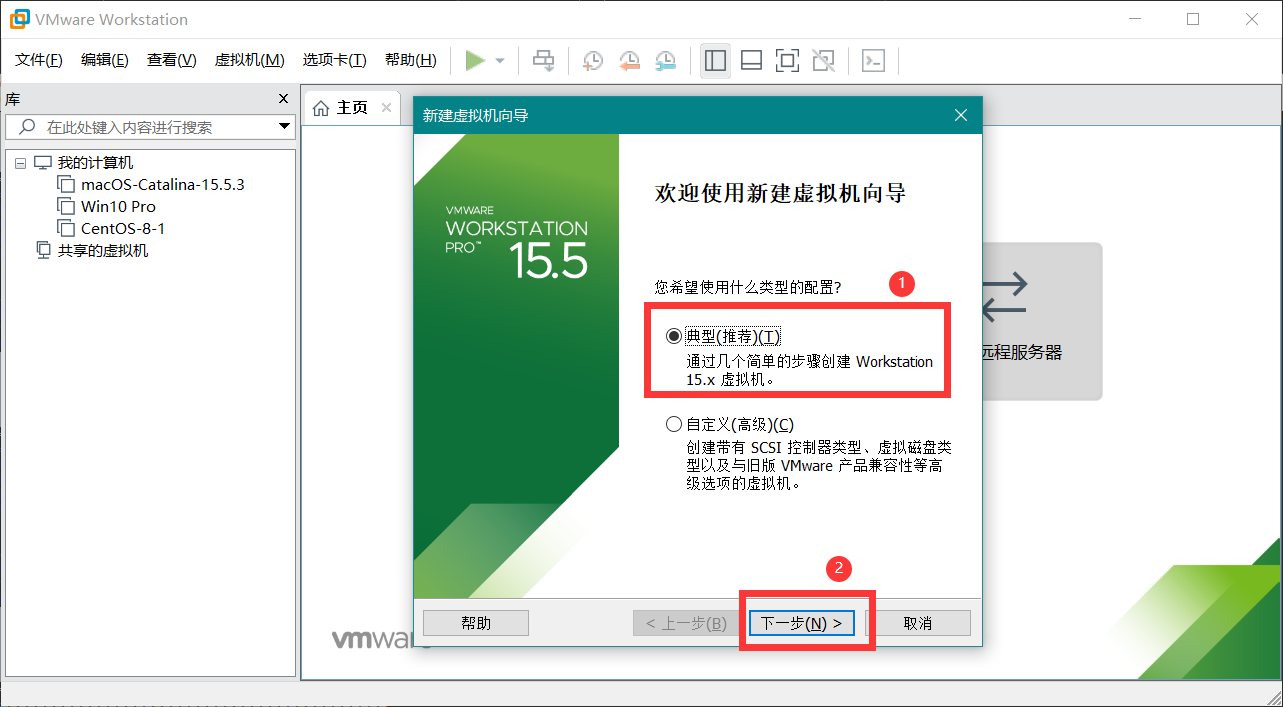The width and height of the screenshot is (1283, 707).
Task: Click the 取消 button
Action: (x=917, y=623)
